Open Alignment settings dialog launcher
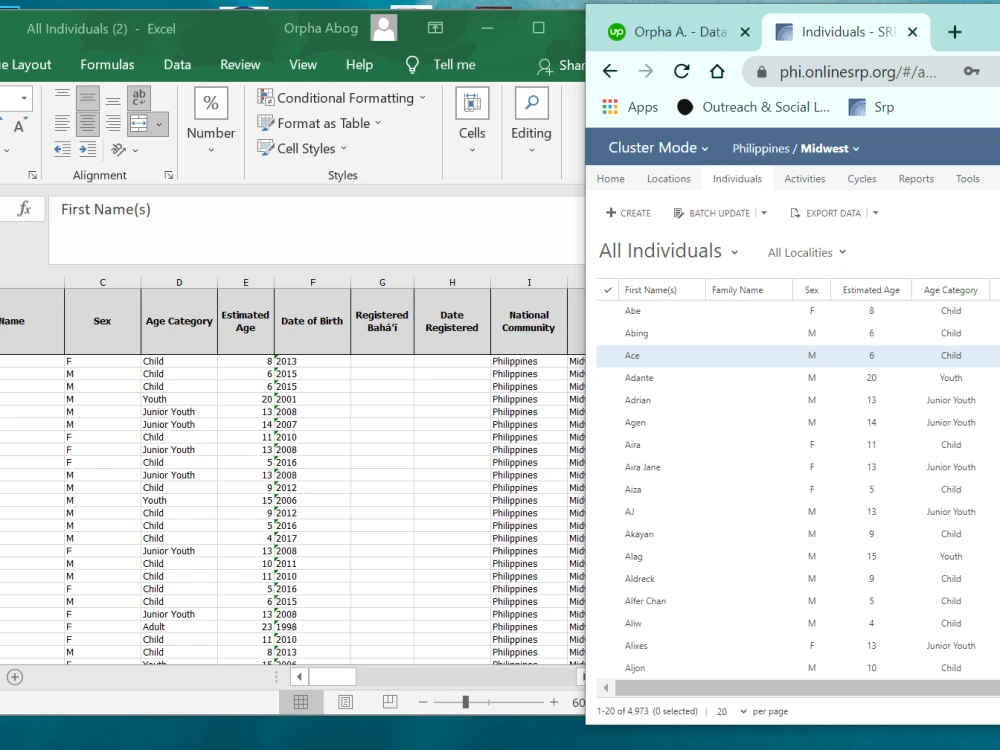The width and height of the screenshot is (1000, 750). [x=168, y=175]
